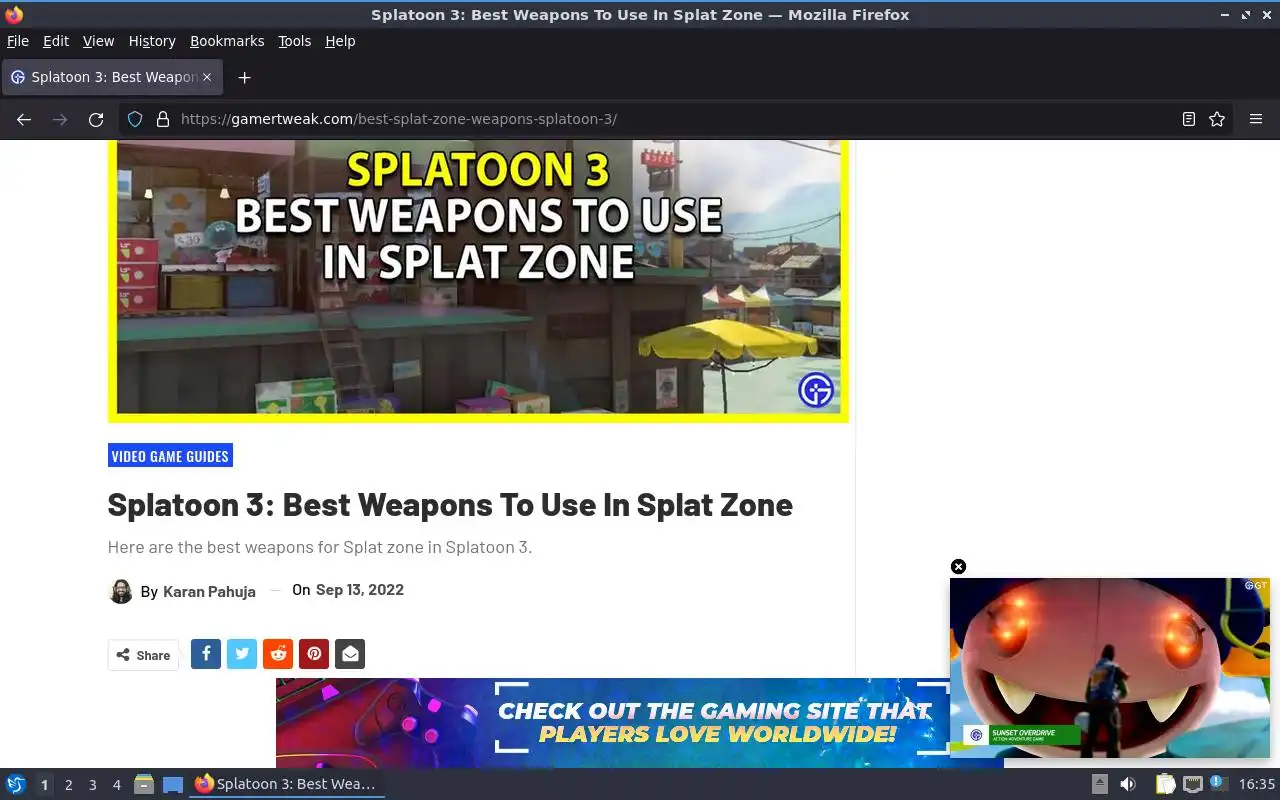Image resolution: width=1280 pixels, height=800 pixels.
Task: Reload the current page
Action: pos(96,119)
